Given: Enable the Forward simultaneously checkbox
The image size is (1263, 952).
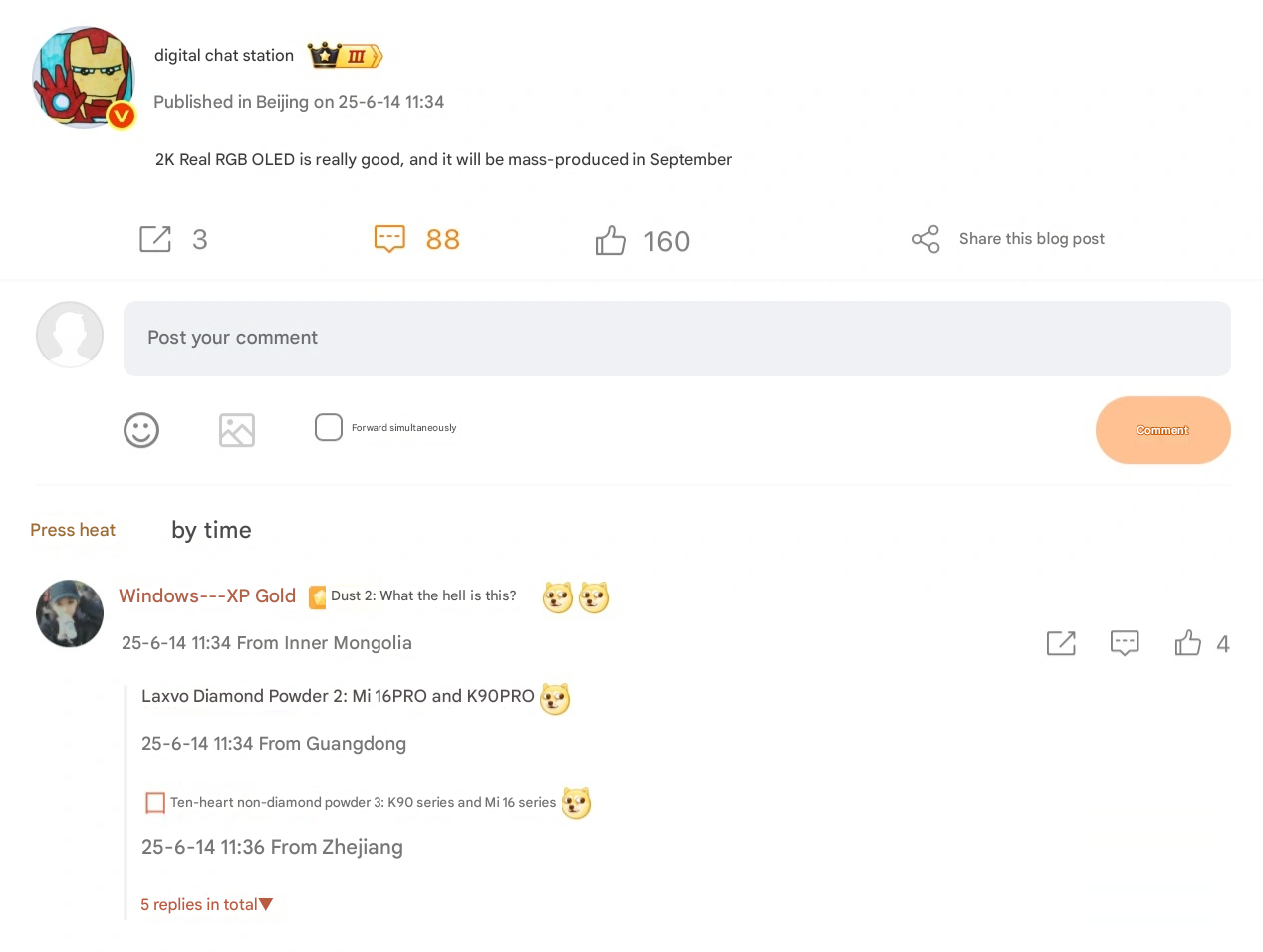Looking at the screenshot, I should tap(329, 427).
